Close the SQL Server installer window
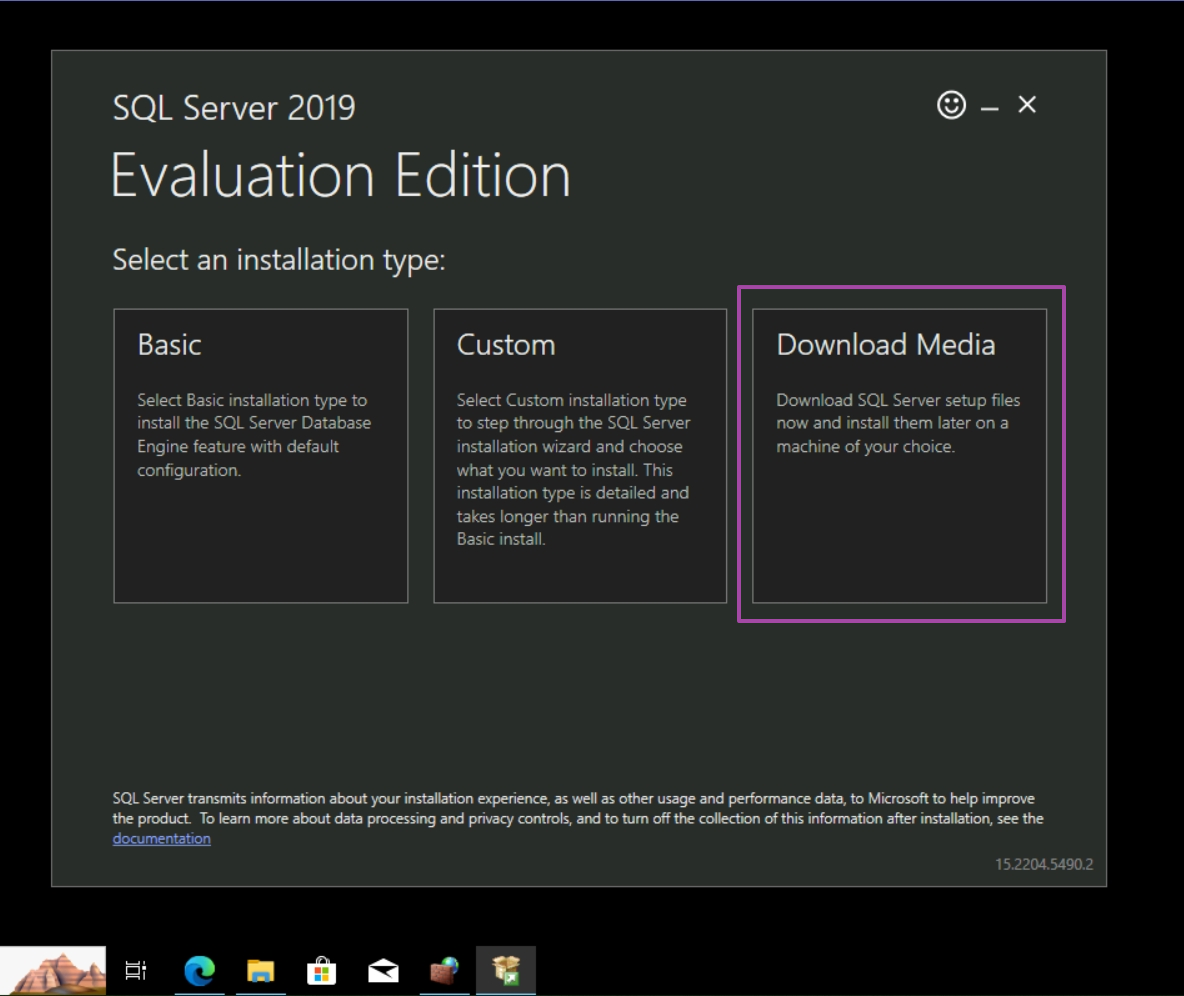This screenshot has width=1184, height=996. coord(1027,104)
